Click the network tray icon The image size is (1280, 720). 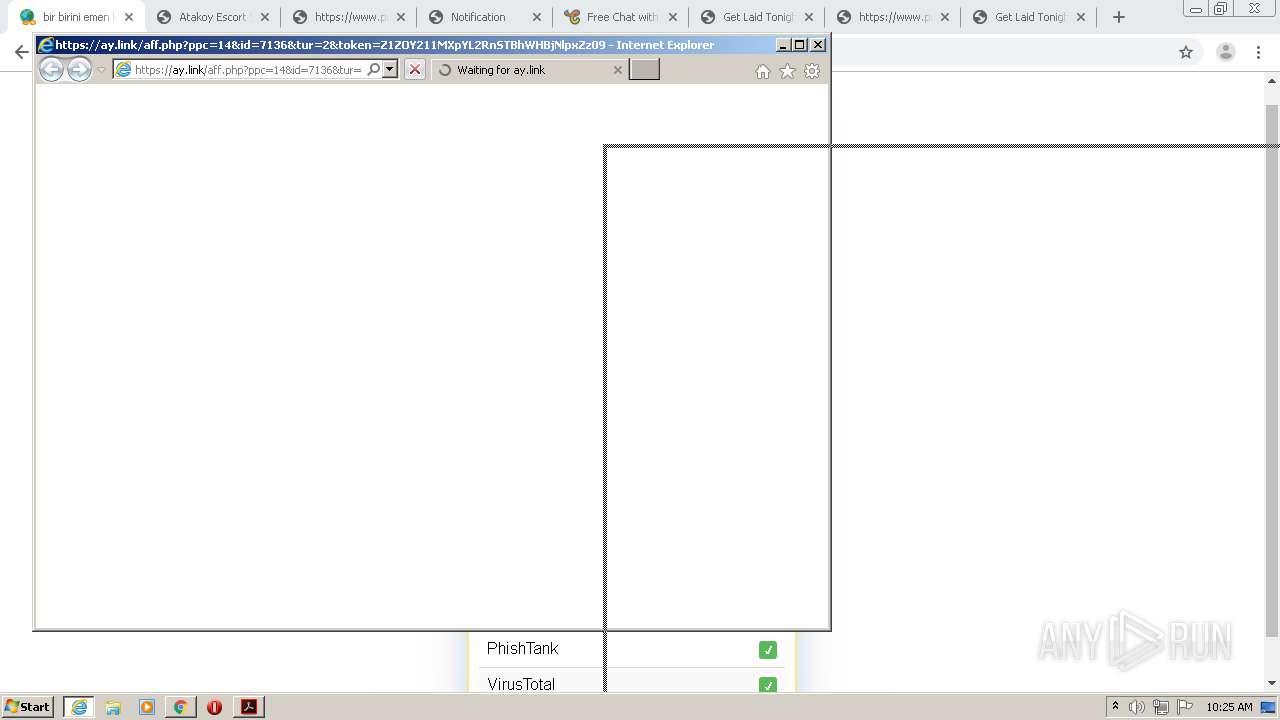(x=1161, y=707)
